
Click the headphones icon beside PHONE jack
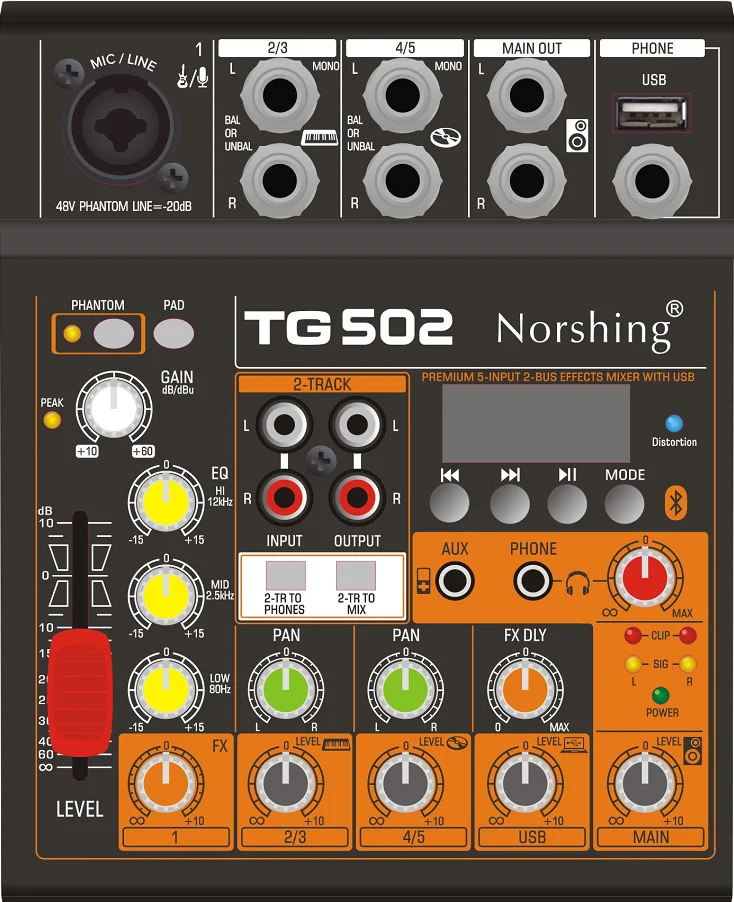coord(578,583)
